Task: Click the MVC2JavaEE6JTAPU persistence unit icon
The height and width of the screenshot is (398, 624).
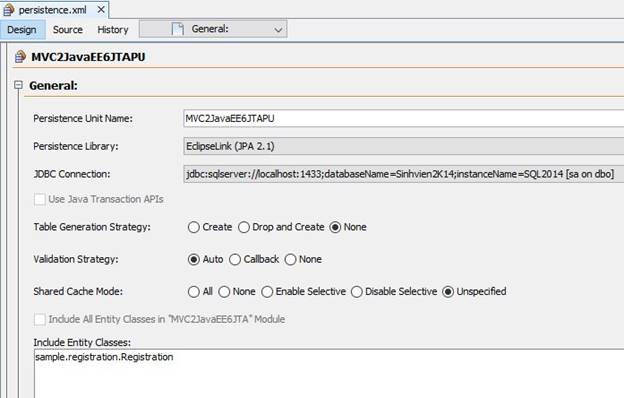Action: 20,57
